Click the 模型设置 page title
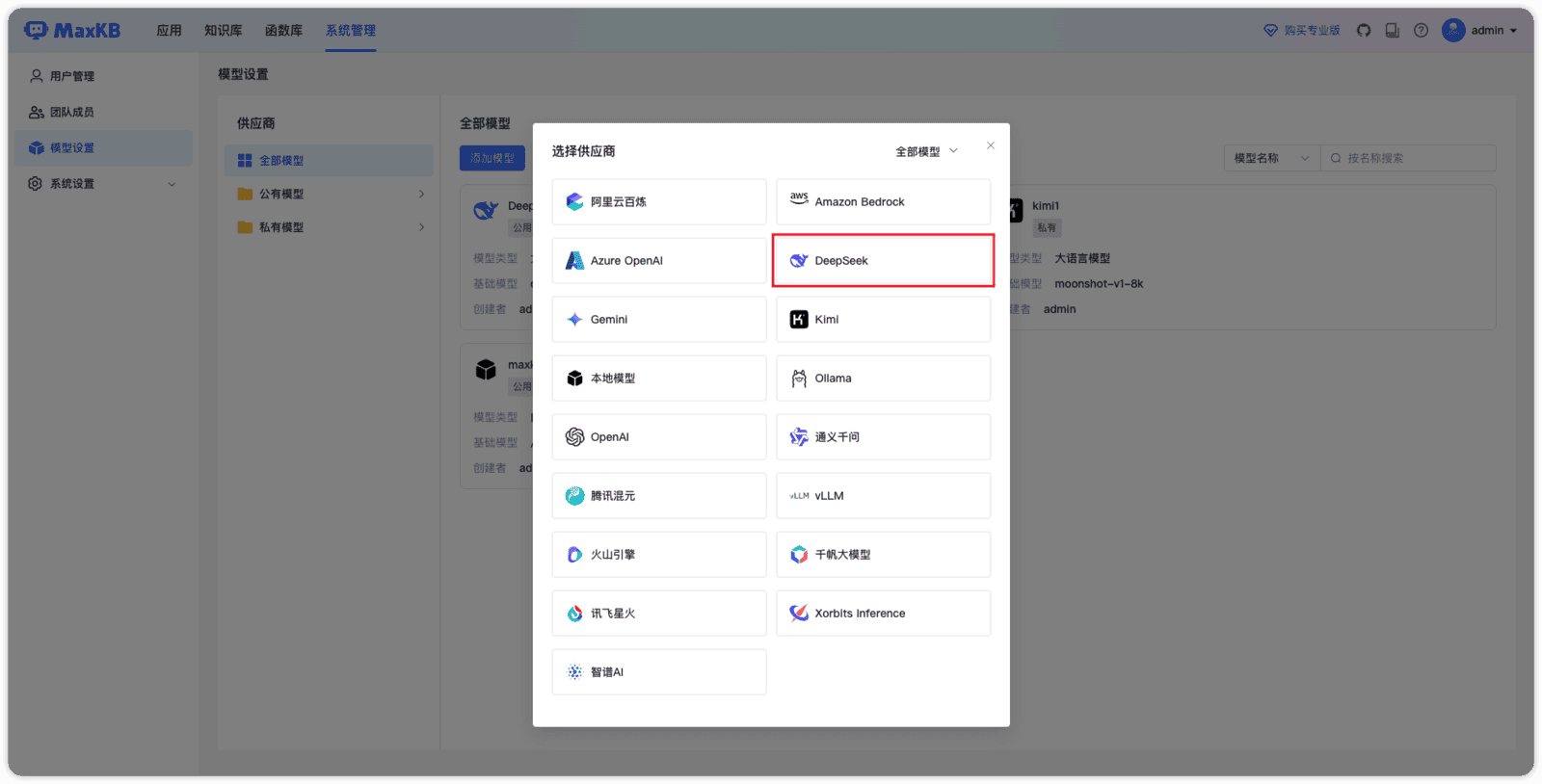1542x784 pixels. [243, 74]
